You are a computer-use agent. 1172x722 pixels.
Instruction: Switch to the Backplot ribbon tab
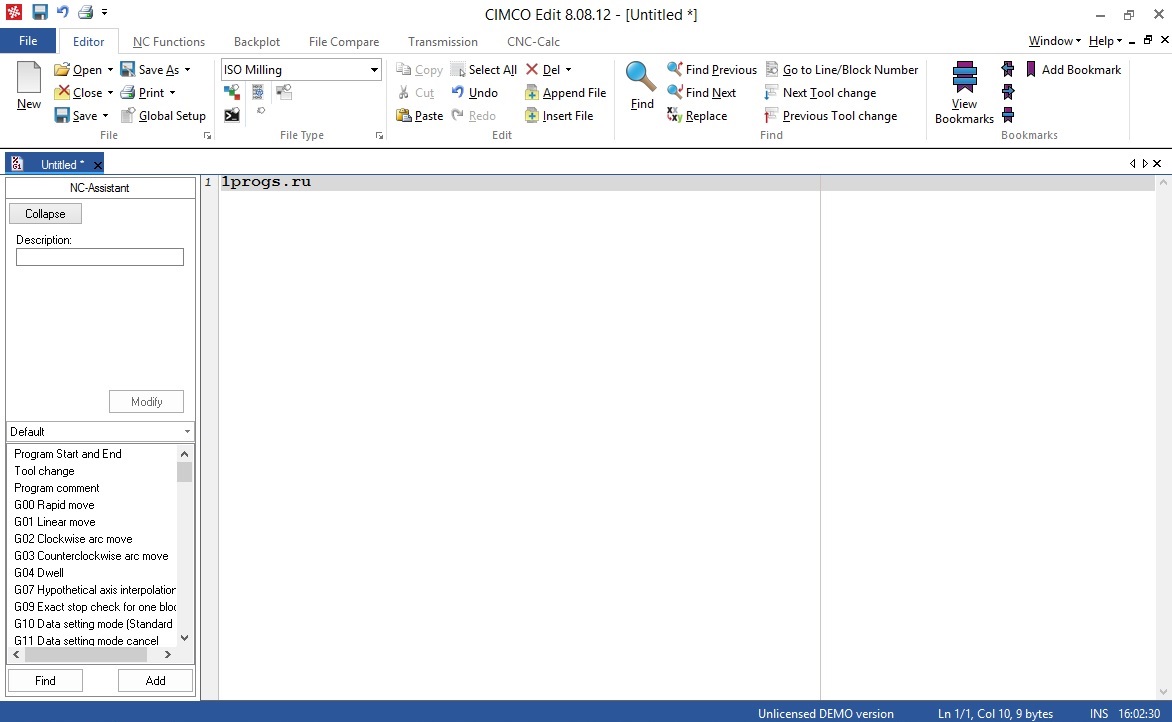coord(257,42)
